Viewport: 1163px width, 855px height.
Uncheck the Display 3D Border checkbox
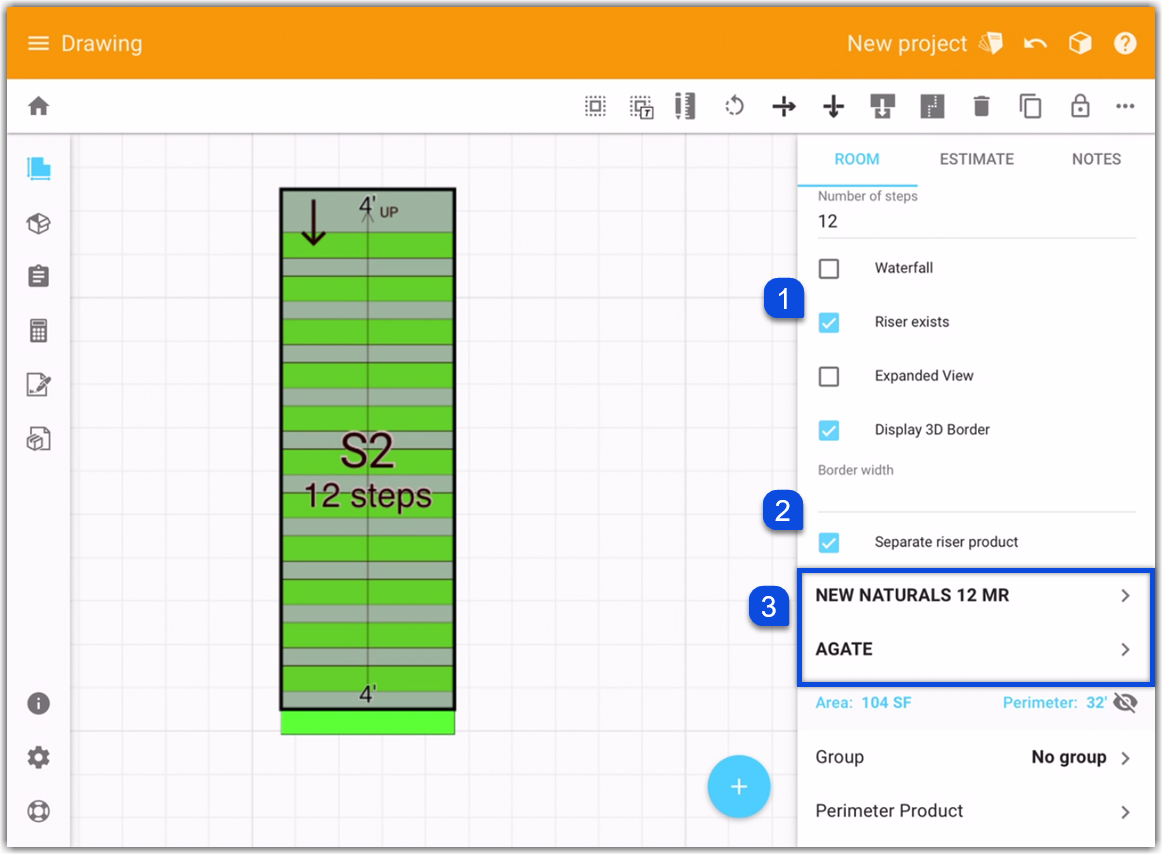(x=828, y=430)
